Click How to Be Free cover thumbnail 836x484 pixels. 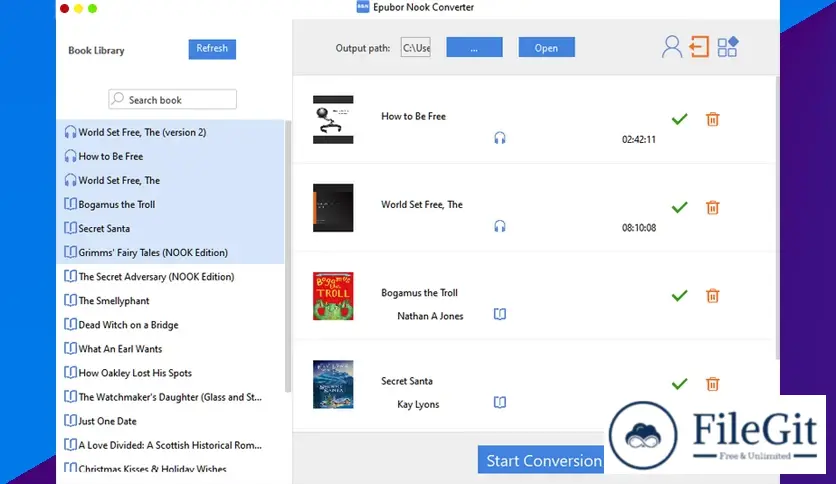pyautogui.click(x=333, y=119)
